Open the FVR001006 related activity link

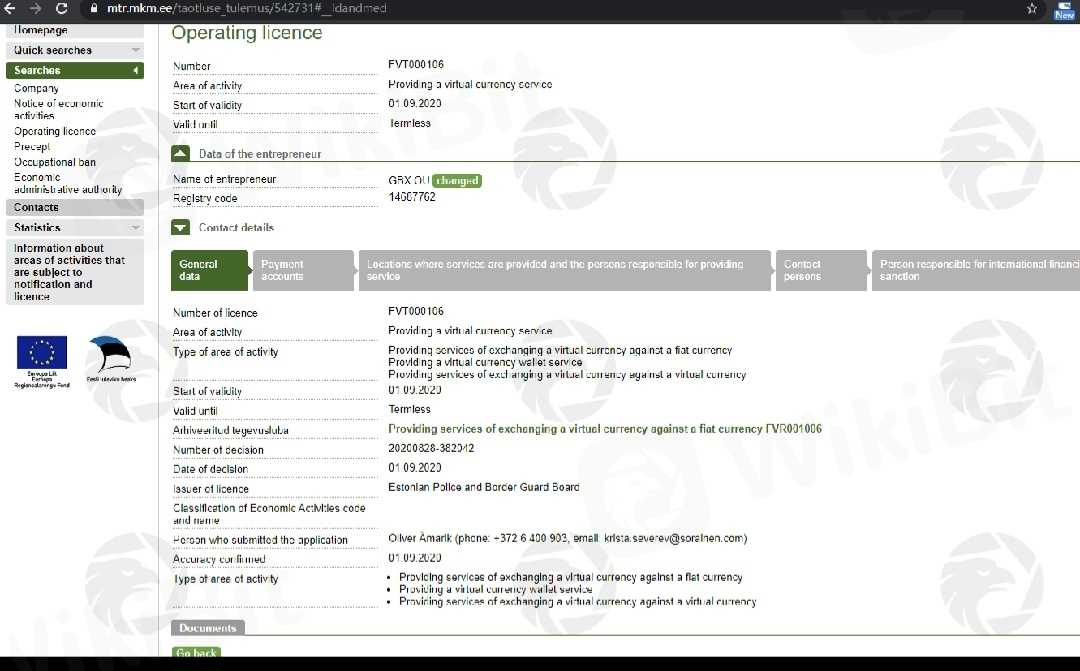coord(604,429)
